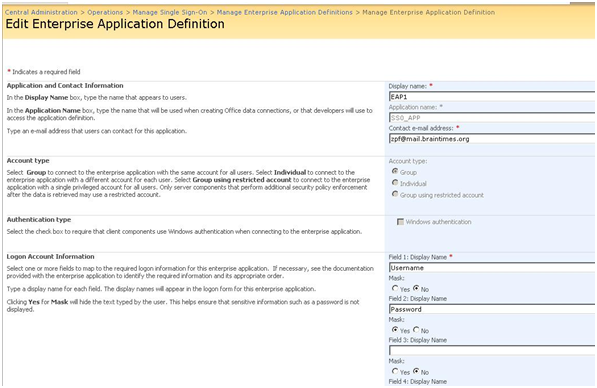Click the Account type section heading
This screenshot has width=597, height=388.
[28, 161]
